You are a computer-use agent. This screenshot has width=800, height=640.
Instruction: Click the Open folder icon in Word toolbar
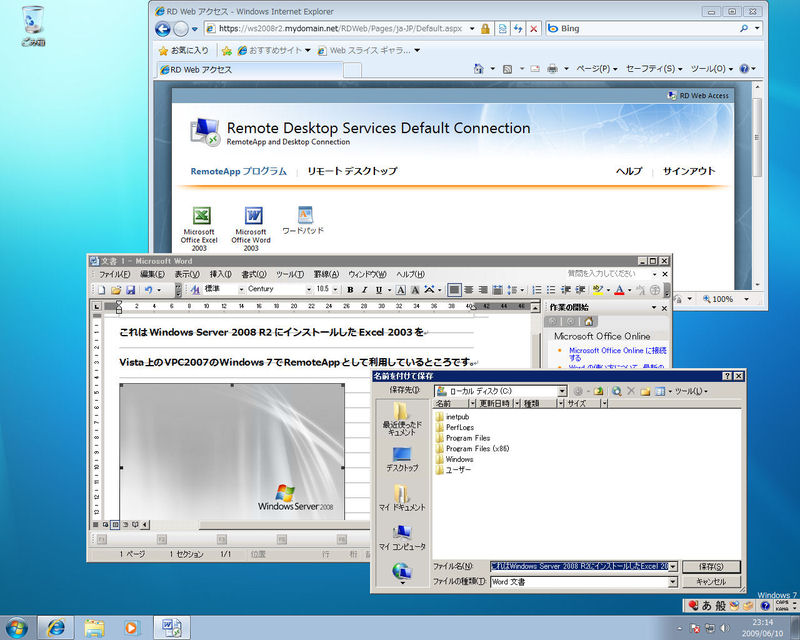116,290
